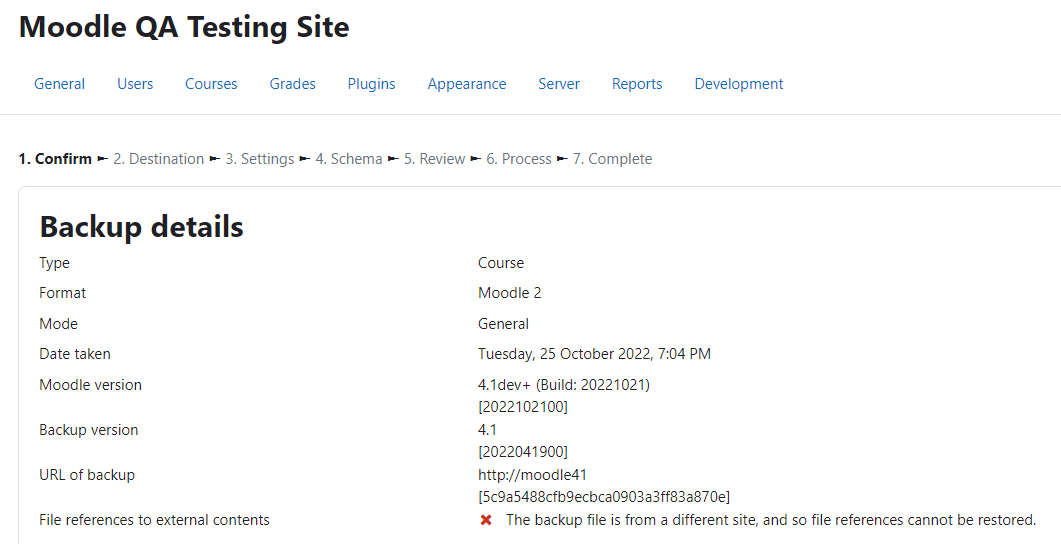Screen dimensions: 1061x544
Task: Click the 'Moodle 2' format value
Action: [510, 293]
